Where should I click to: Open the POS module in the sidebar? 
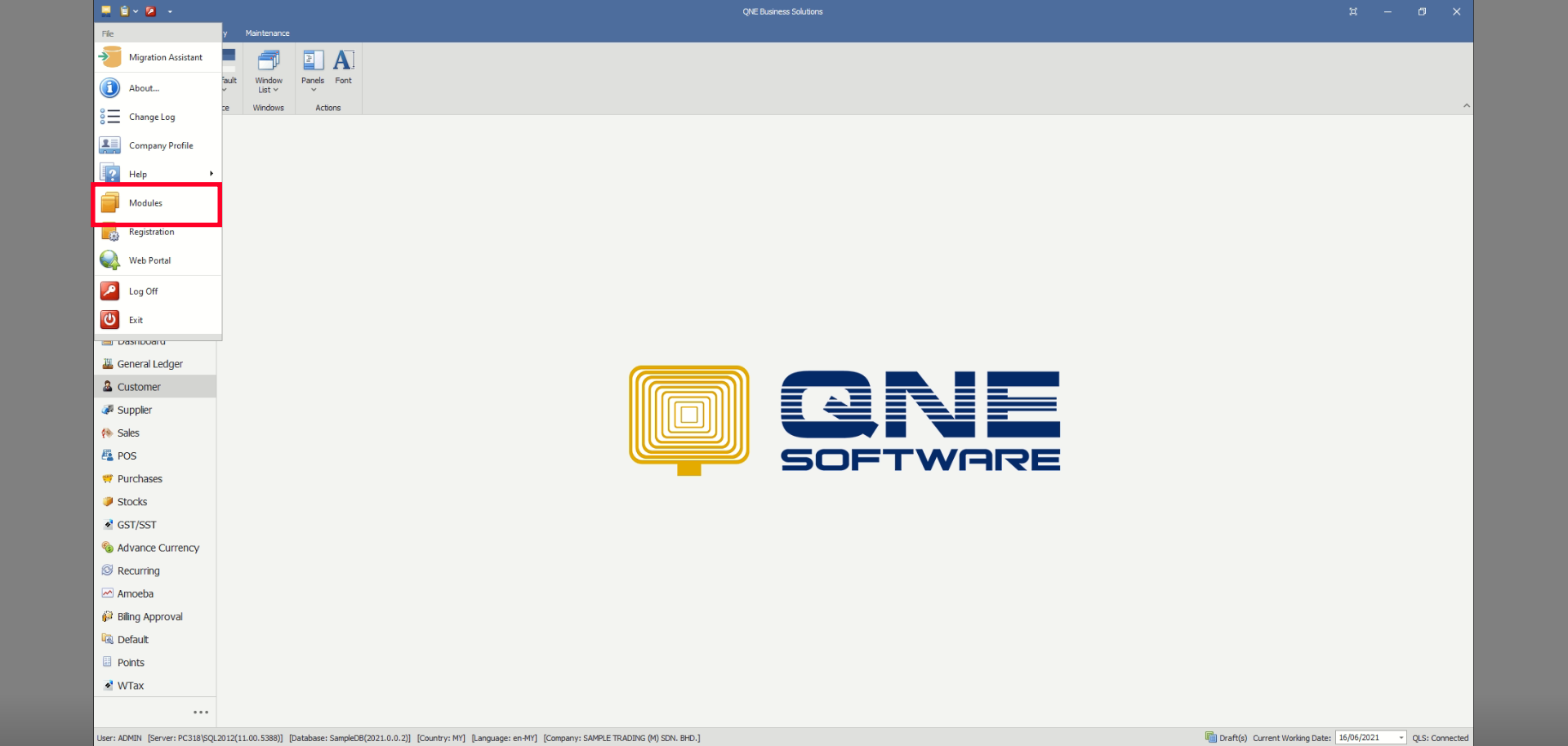(155, 455)
